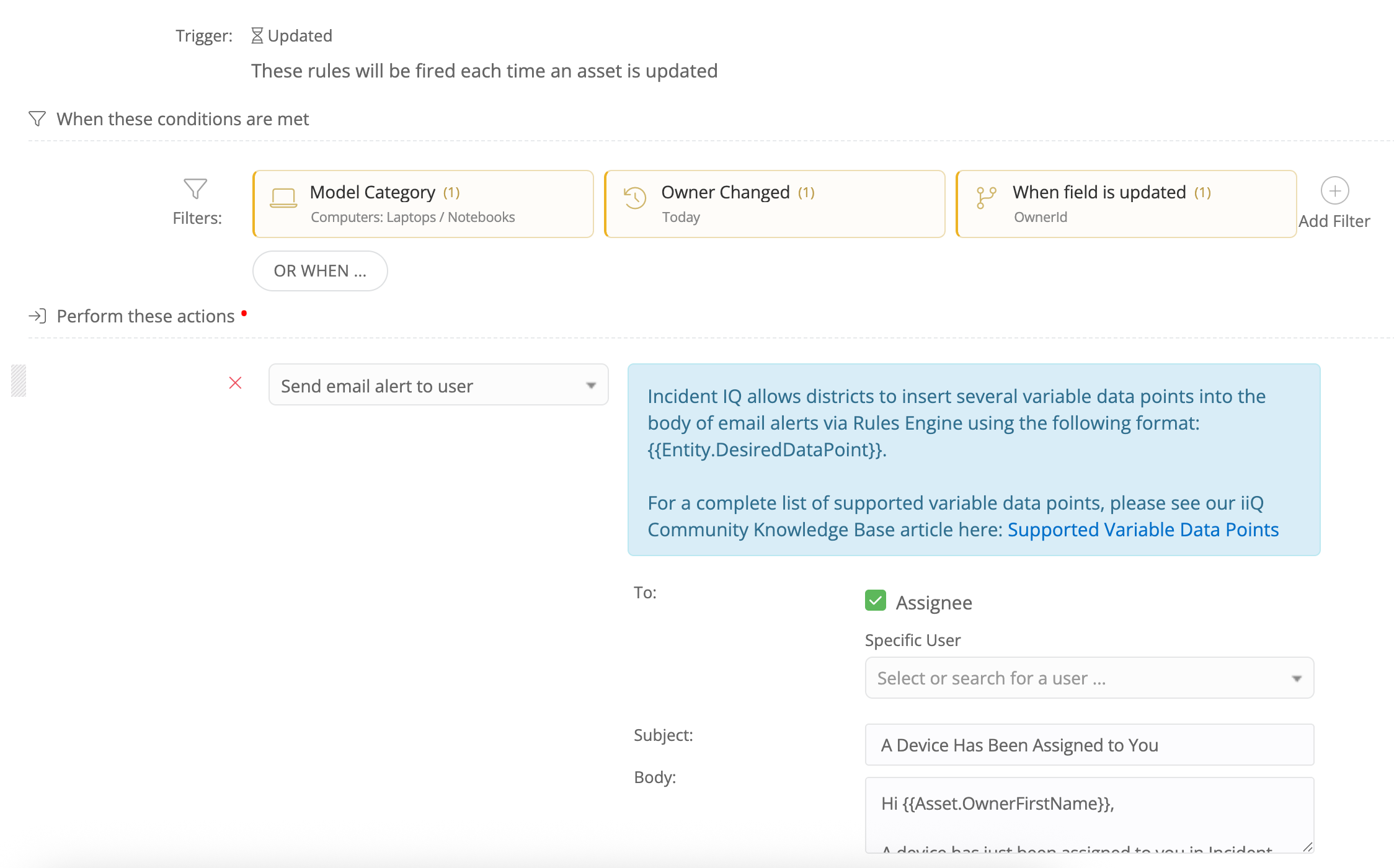Click the funnel icon beside 'When these conditions are met'
Image resolution: width=1394 pixels, height=868 pixels.
(x=37, y=118)
